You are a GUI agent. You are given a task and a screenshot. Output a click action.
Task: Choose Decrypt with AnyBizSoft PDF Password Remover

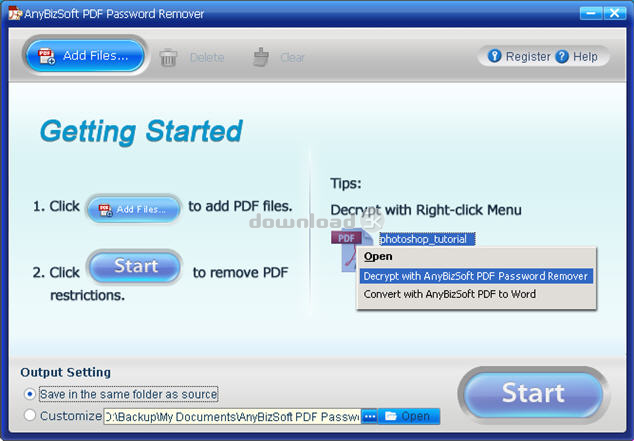coord(476,276)
